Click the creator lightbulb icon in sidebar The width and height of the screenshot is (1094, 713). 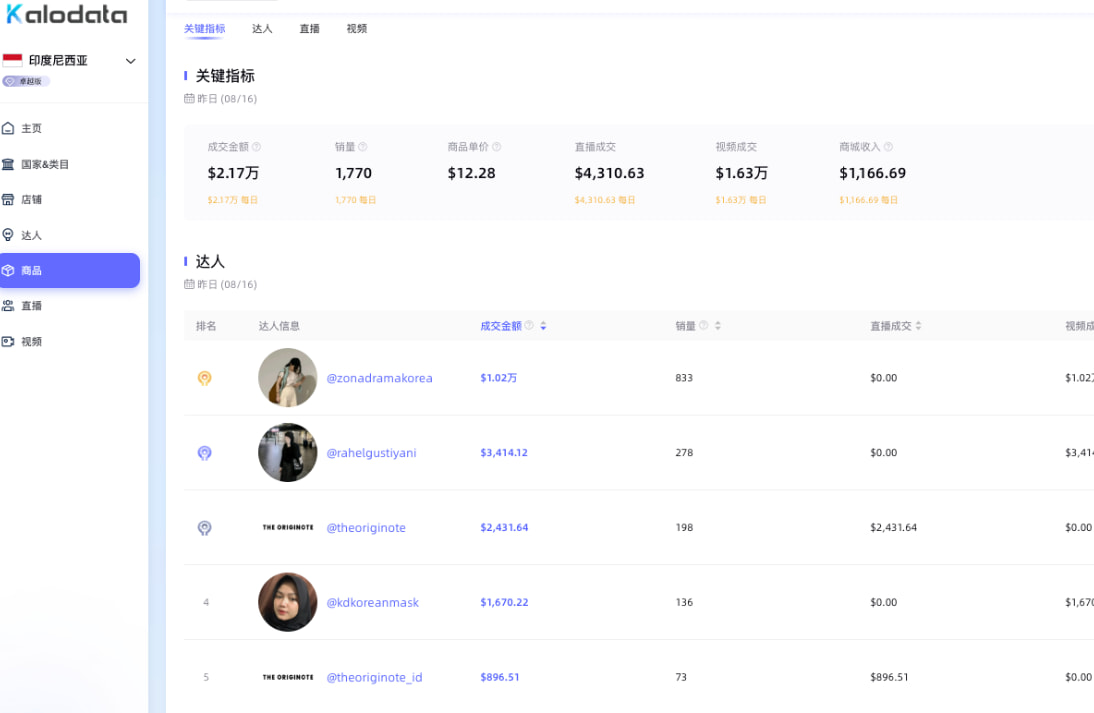8,235
